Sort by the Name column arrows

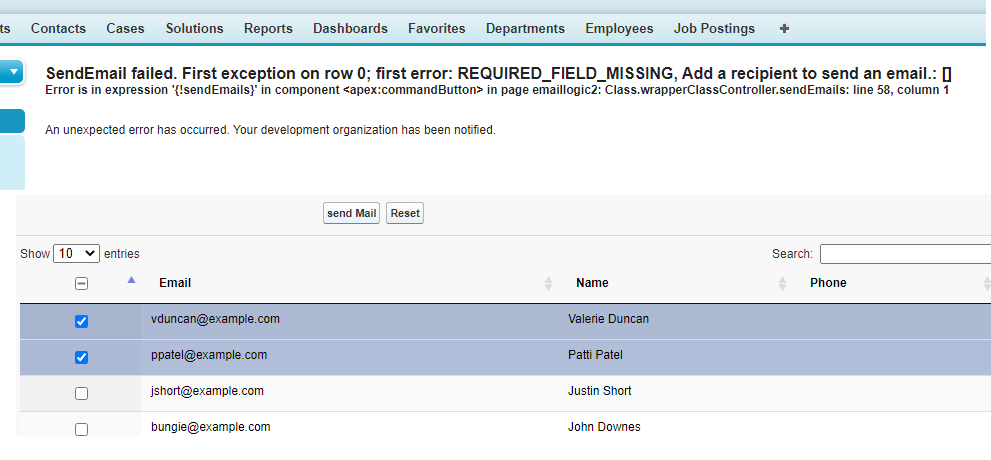click(782, 284)
